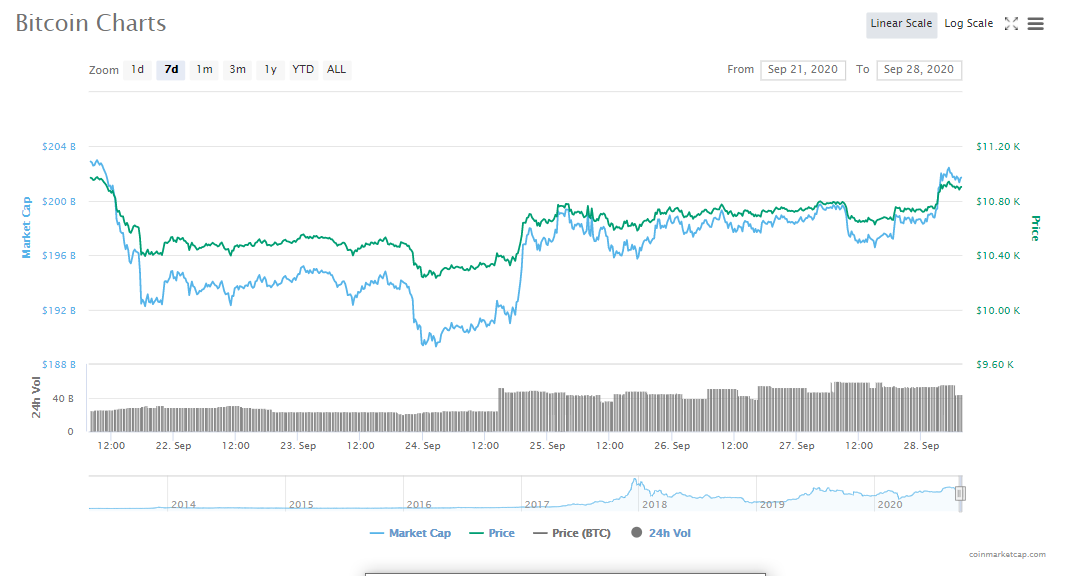Click the From date field
Viewport: 1071px width, 576px height.
pos(802,70)
